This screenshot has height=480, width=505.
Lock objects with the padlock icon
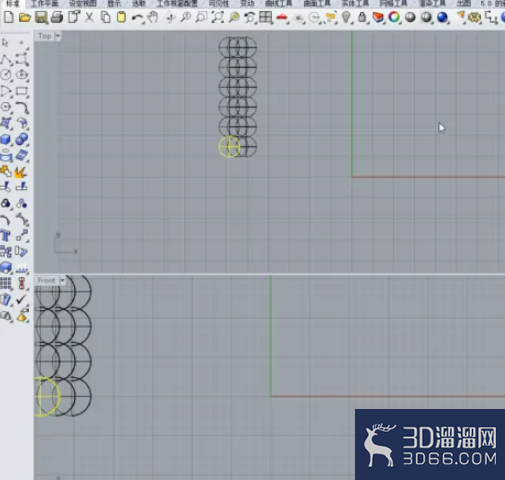pyautogui.click(x=362, y=17)
